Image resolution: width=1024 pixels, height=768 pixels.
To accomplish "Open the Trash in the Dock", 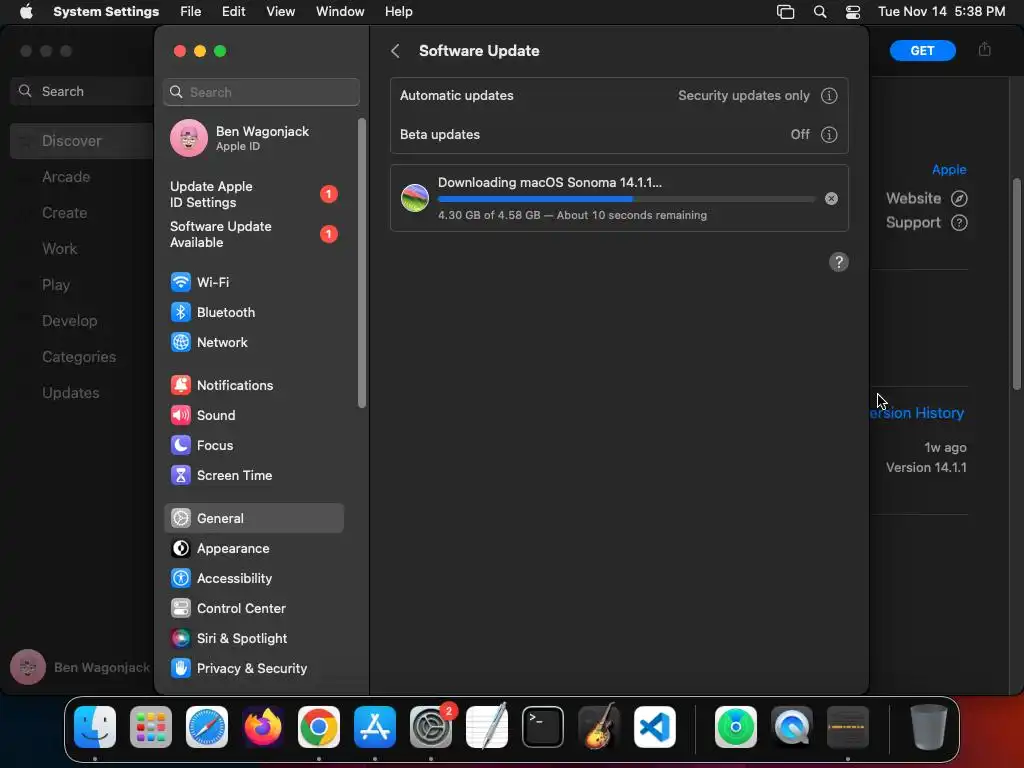I will (929, 728).
